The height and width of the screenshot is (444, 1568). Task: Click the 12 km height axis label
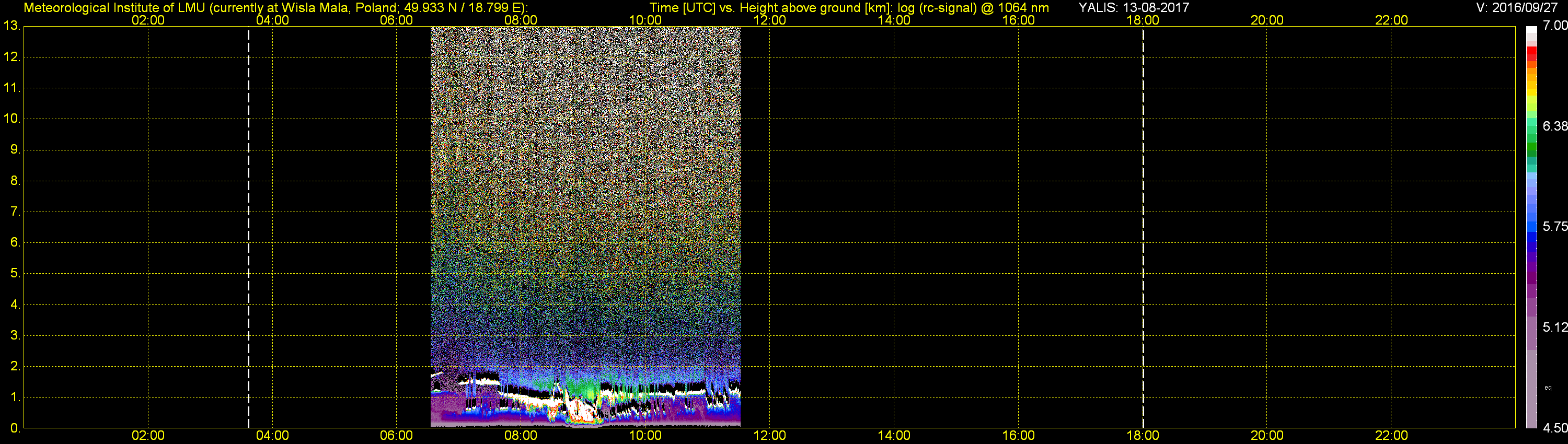11,57
